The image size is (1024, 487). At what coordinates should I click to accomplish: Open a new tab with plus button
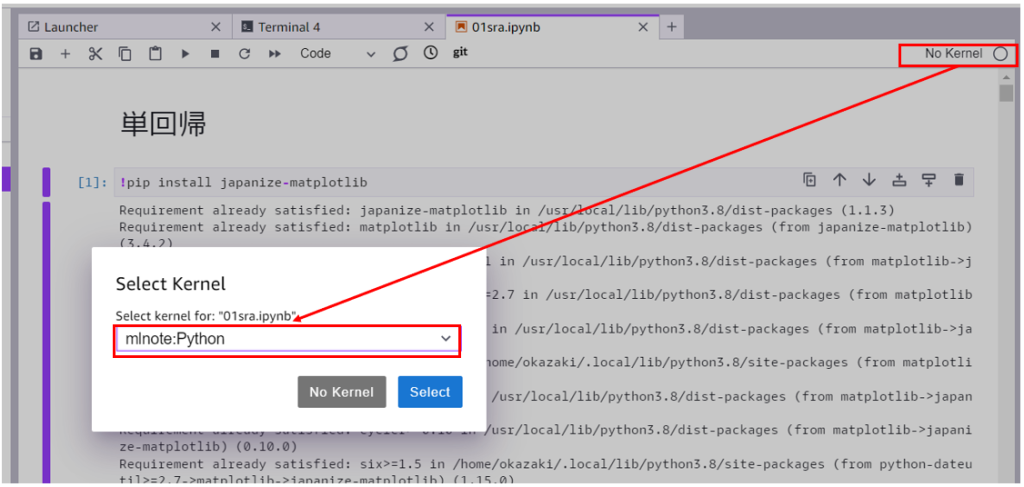click(671, 27)
